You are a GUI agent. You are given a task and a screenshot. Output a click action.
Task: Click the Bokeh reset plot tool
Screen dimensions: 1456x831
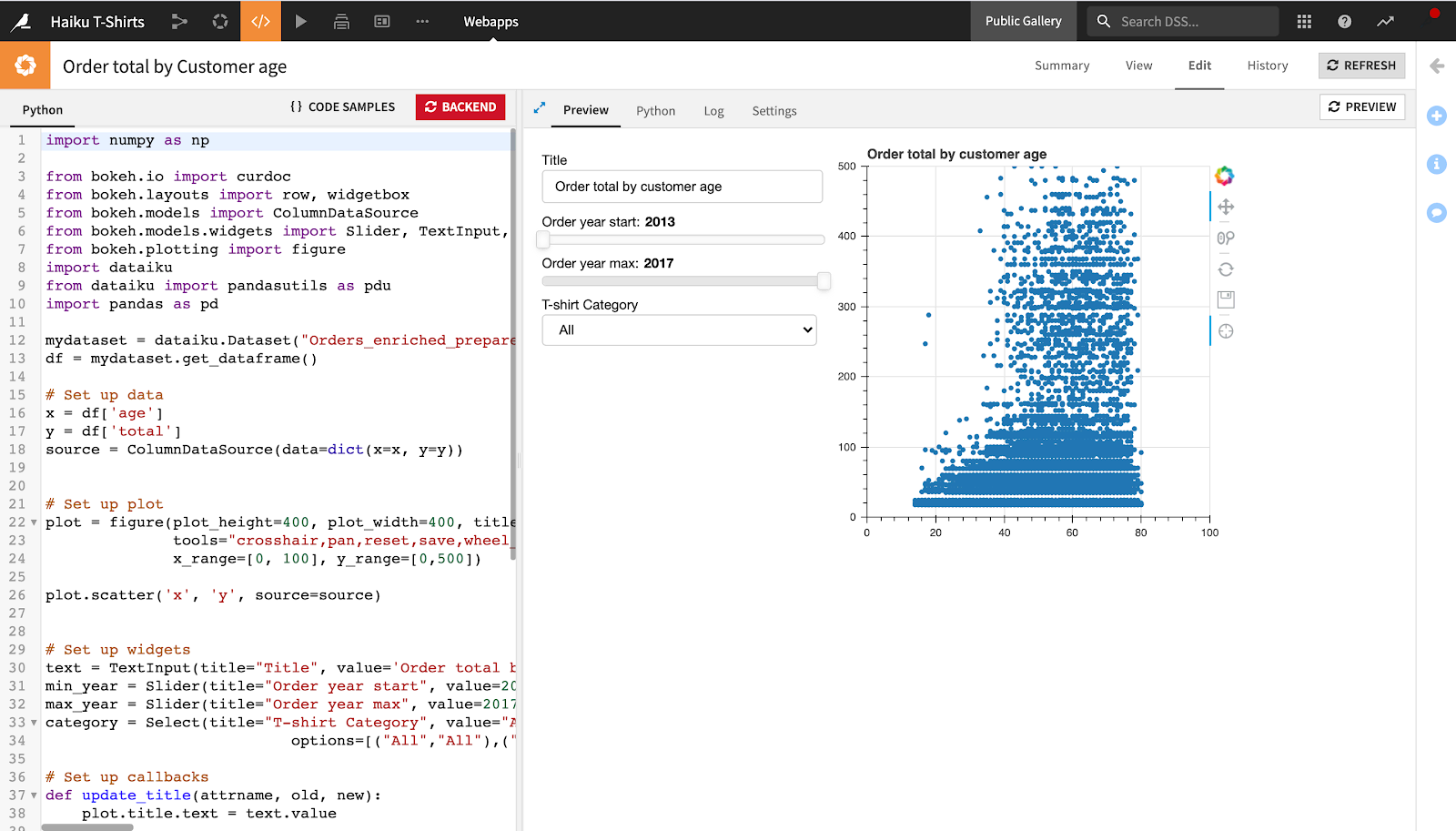pos(1226,269)
